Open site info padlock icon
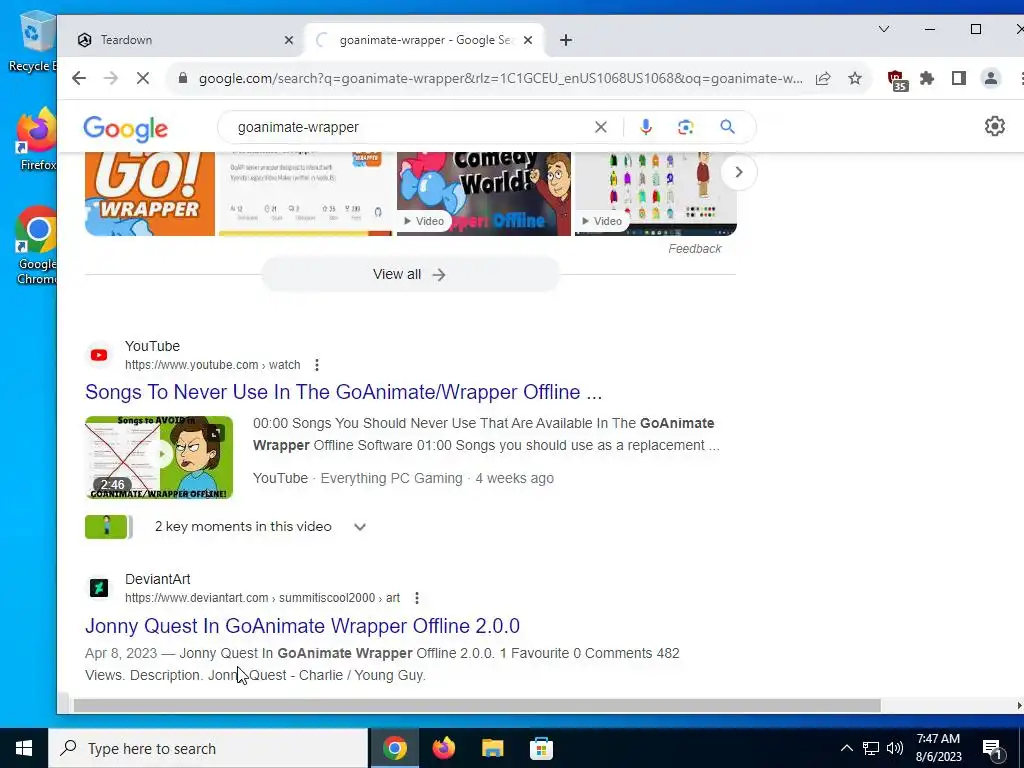Viewport: 1024px width, 768px height. click(183, 78)
